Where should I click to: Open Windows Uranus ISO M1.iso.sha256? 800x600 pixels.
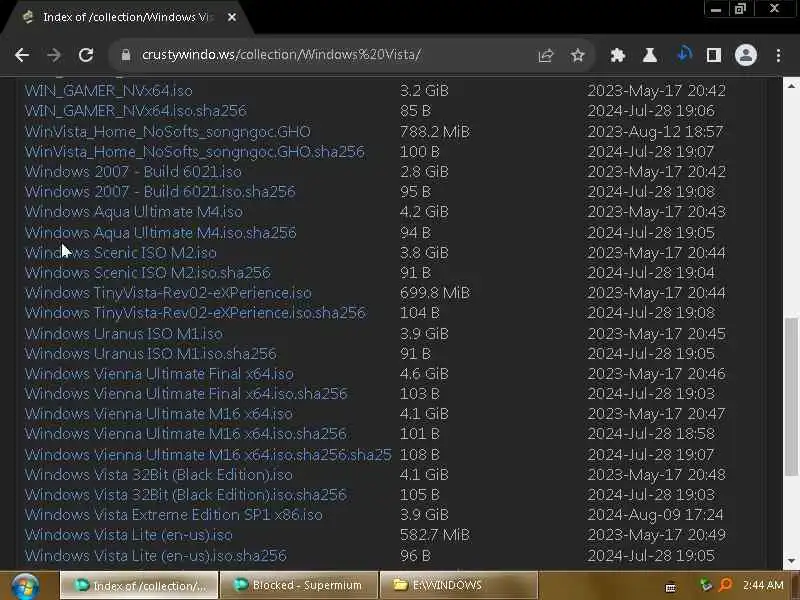click(x=151, y=354)
